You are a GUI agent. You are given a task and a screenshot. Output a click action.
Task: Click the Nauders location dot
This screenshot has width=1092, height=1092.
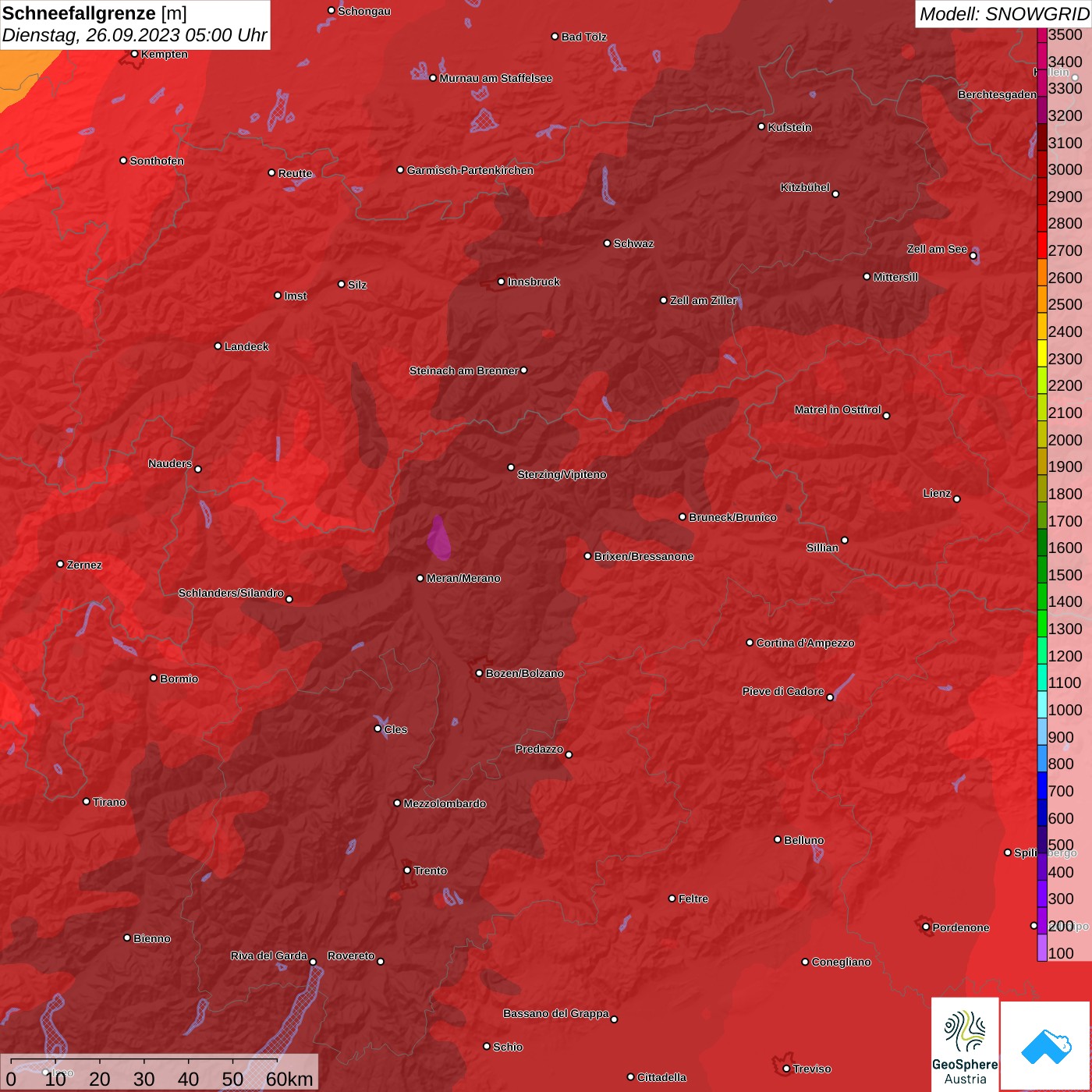pos(198,469)
